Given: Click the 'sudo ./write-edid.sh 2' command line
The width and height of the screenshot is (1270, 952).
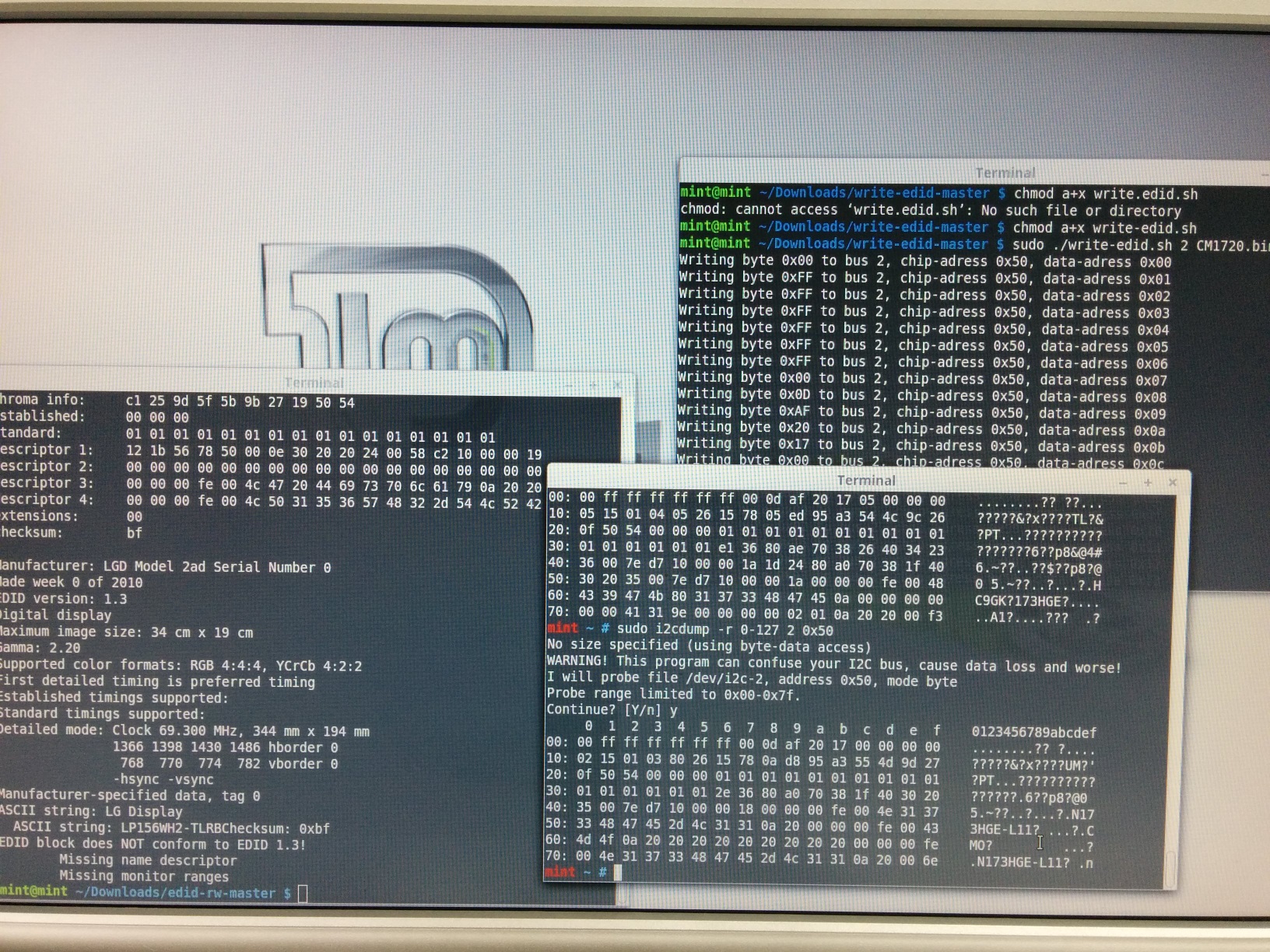Looking at the screenshot, I should (x=1141, y=245).
